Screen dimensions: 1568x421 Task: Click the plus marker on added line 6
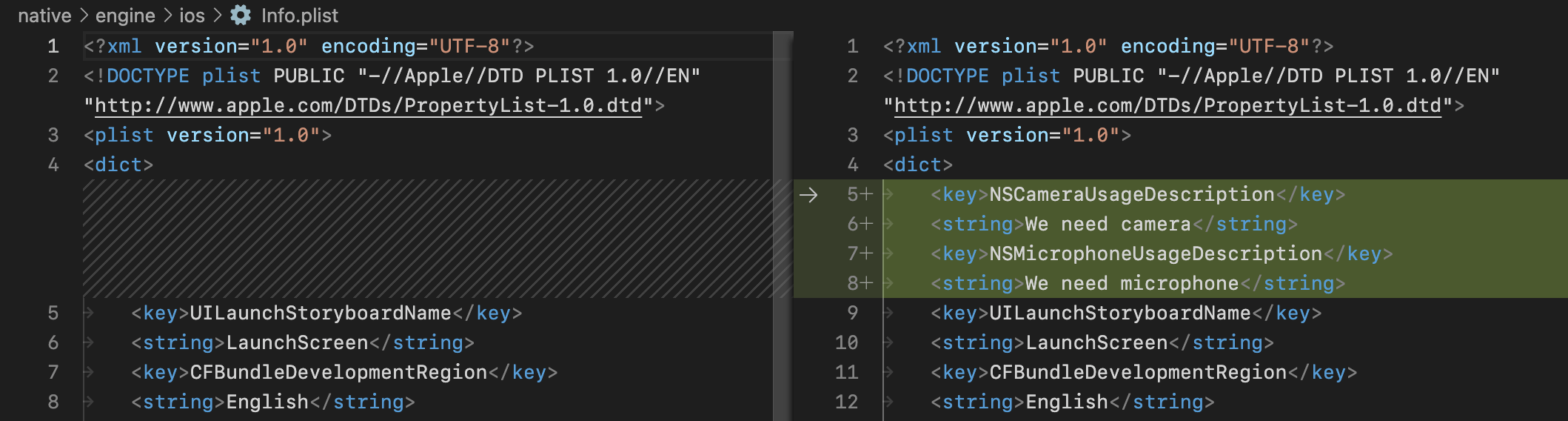tap(867, 224)
